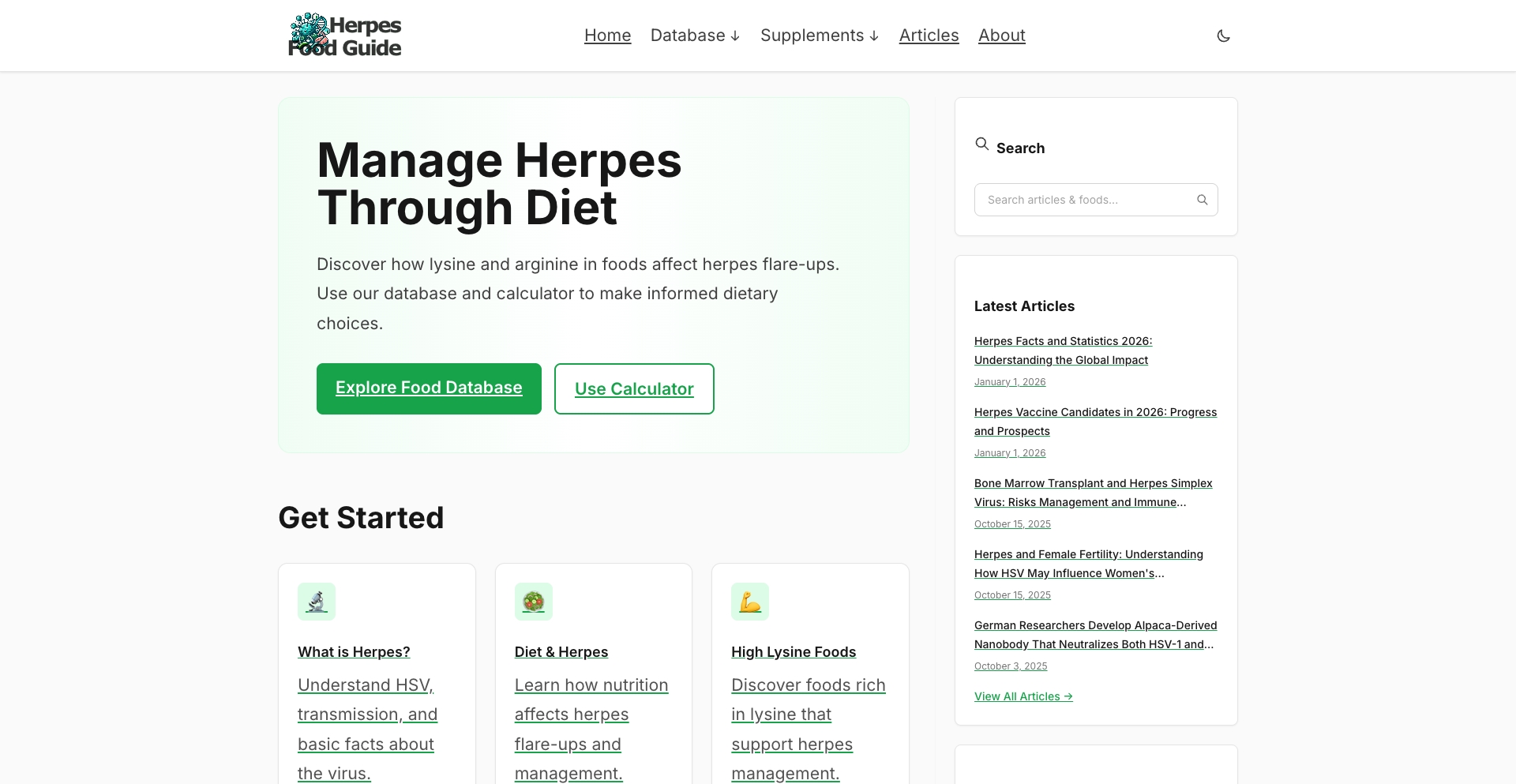Expand the Database dropdown
This screenshot has height=784, width=1516.
[x=687, y=36]
